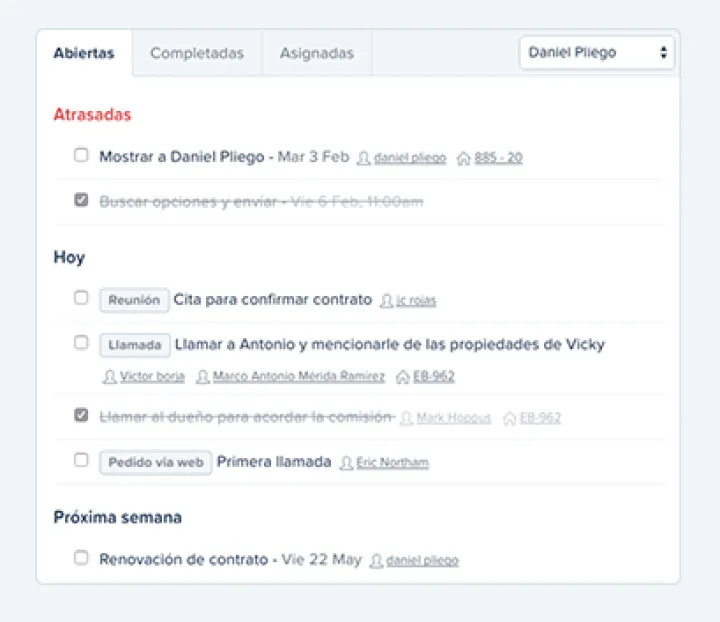The width and height of the screenshot is (720, 622).
Task: Open property link 885 - 20
Action: (x=498, y=158)
